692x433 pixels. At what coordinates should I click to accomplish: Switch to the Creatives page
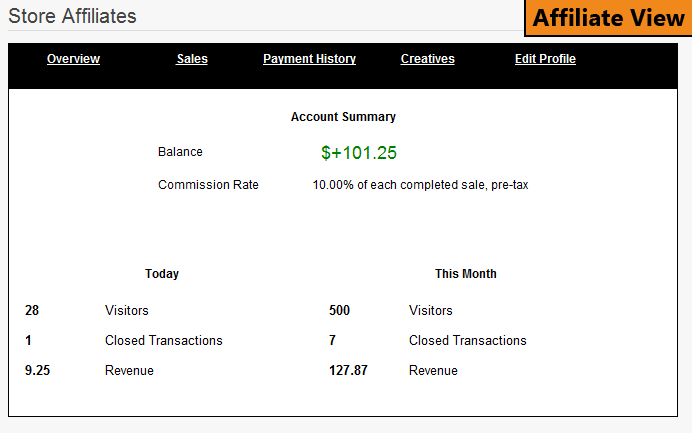[x=427, y=59]
